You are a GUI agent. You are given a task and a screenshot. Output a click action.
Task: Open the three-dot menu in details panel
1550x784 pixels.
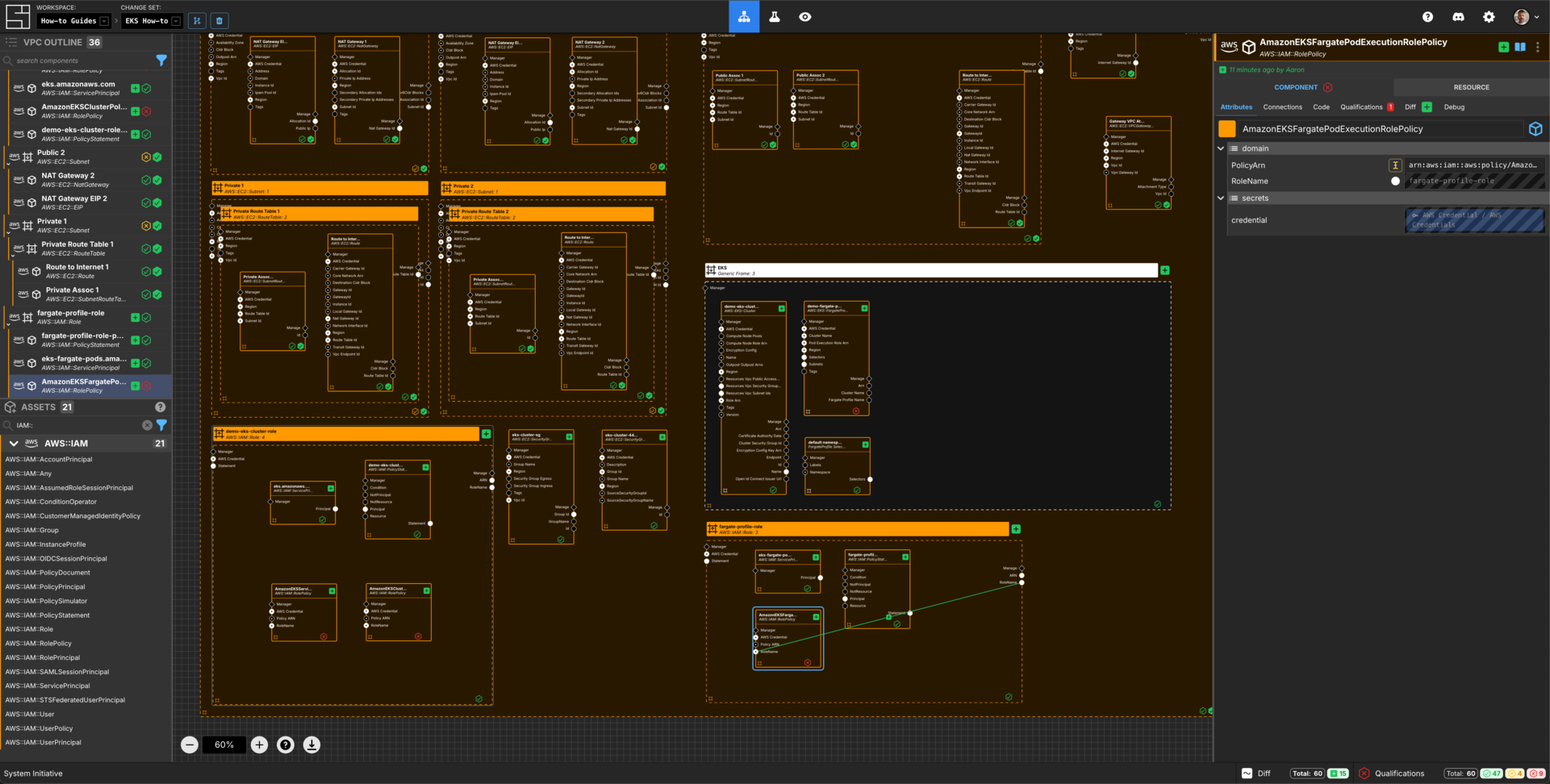click(1538, 48)
